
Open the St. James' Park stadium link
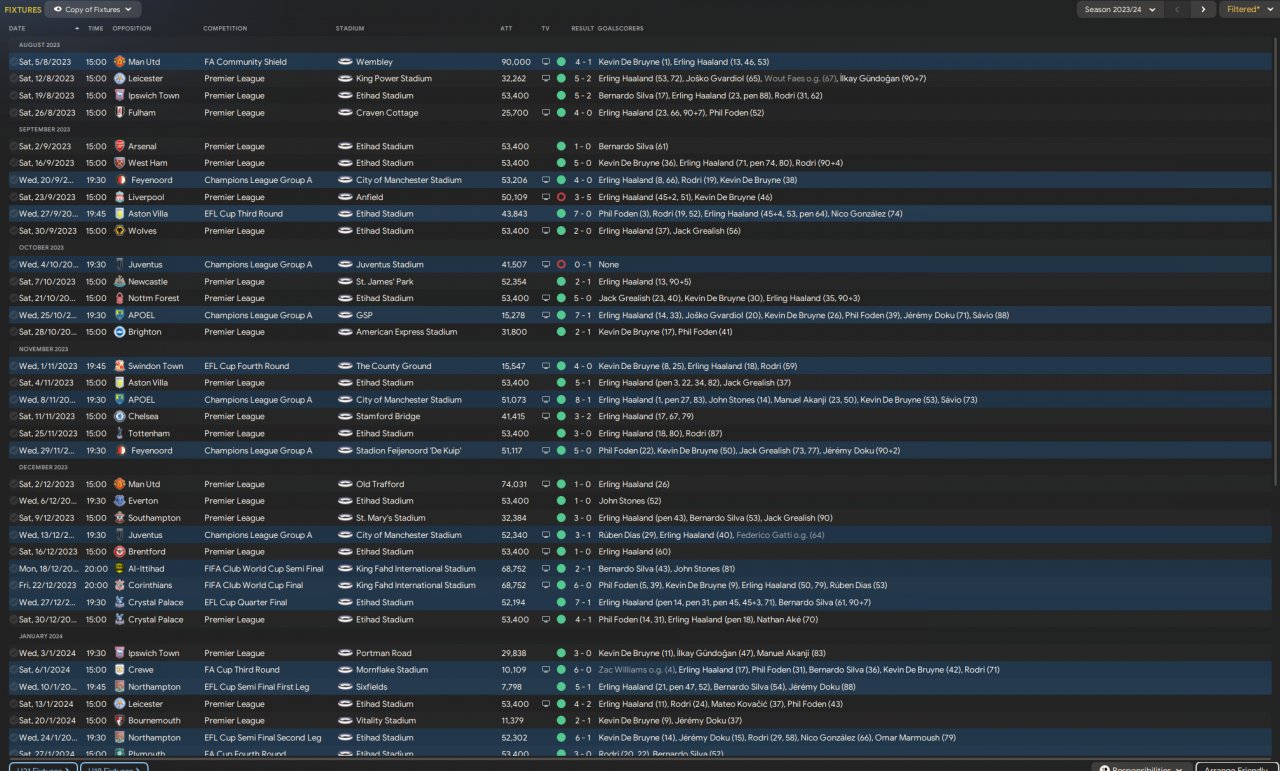(385, 282)
